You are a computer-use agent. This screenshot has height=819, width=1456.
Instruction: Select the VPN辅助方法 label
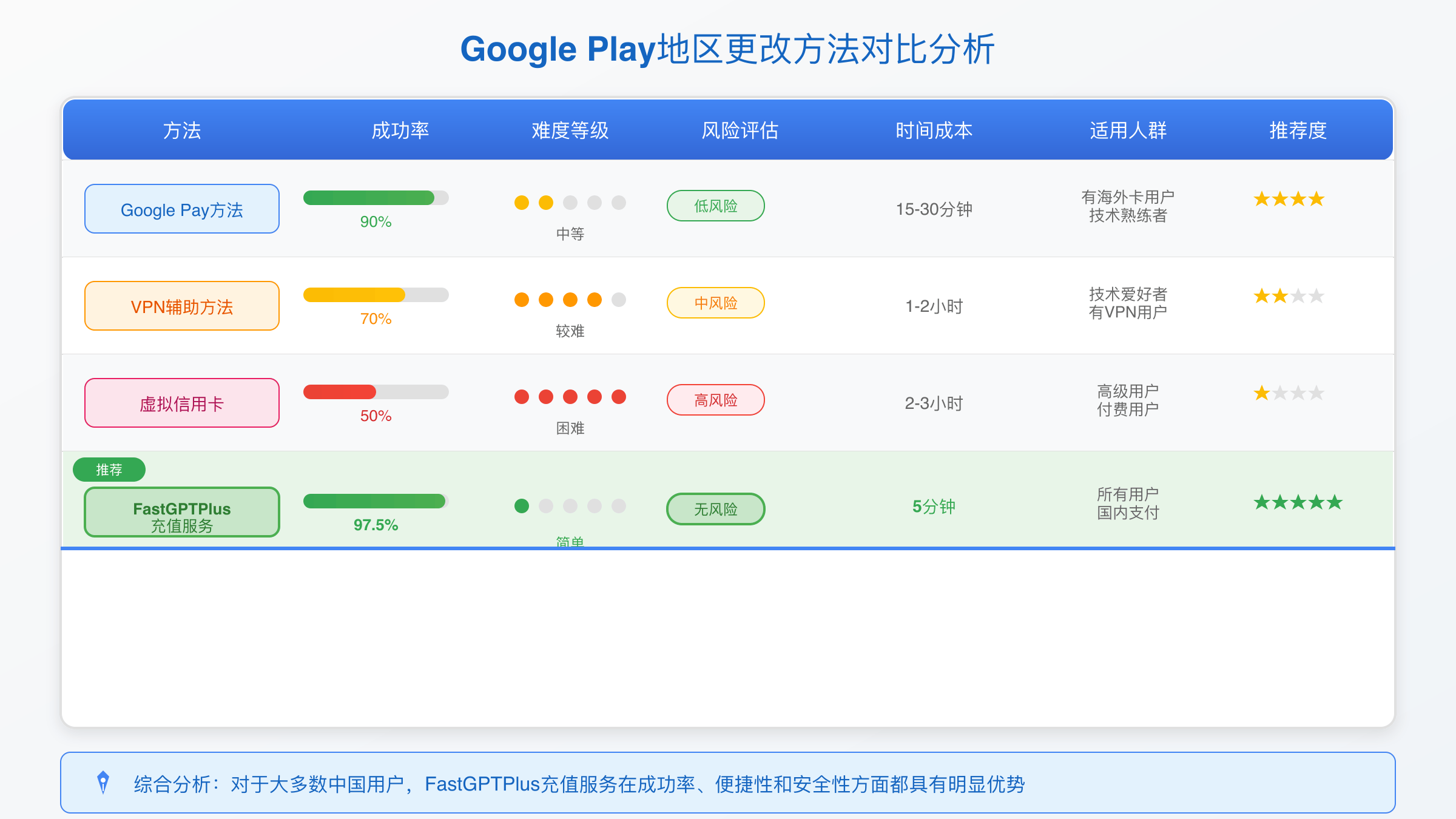[x=182, y=306]
